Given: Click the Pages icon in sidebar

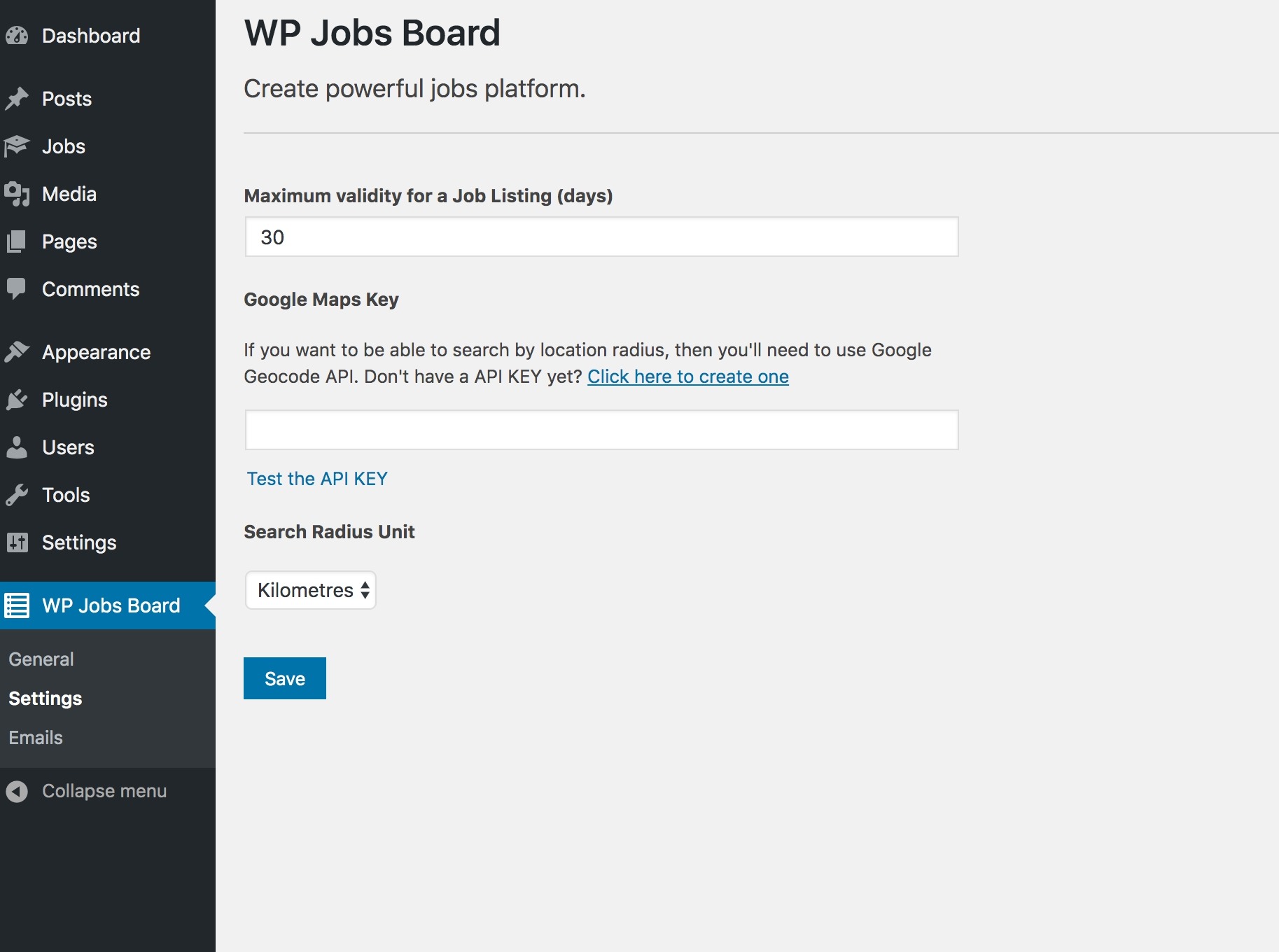Looking at the screenshot, I should pyautogui.click(x=17, y=241).
